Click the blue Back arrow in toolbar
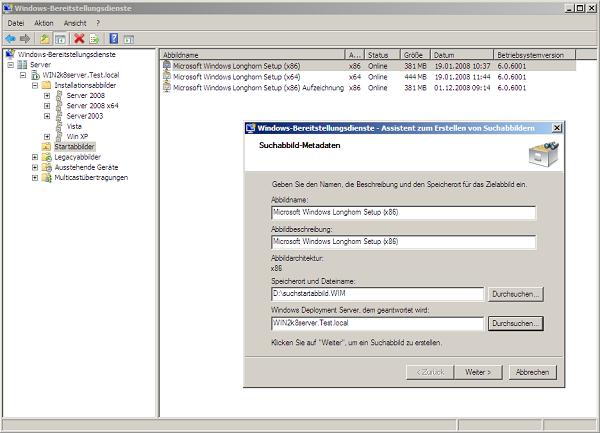 10,39
